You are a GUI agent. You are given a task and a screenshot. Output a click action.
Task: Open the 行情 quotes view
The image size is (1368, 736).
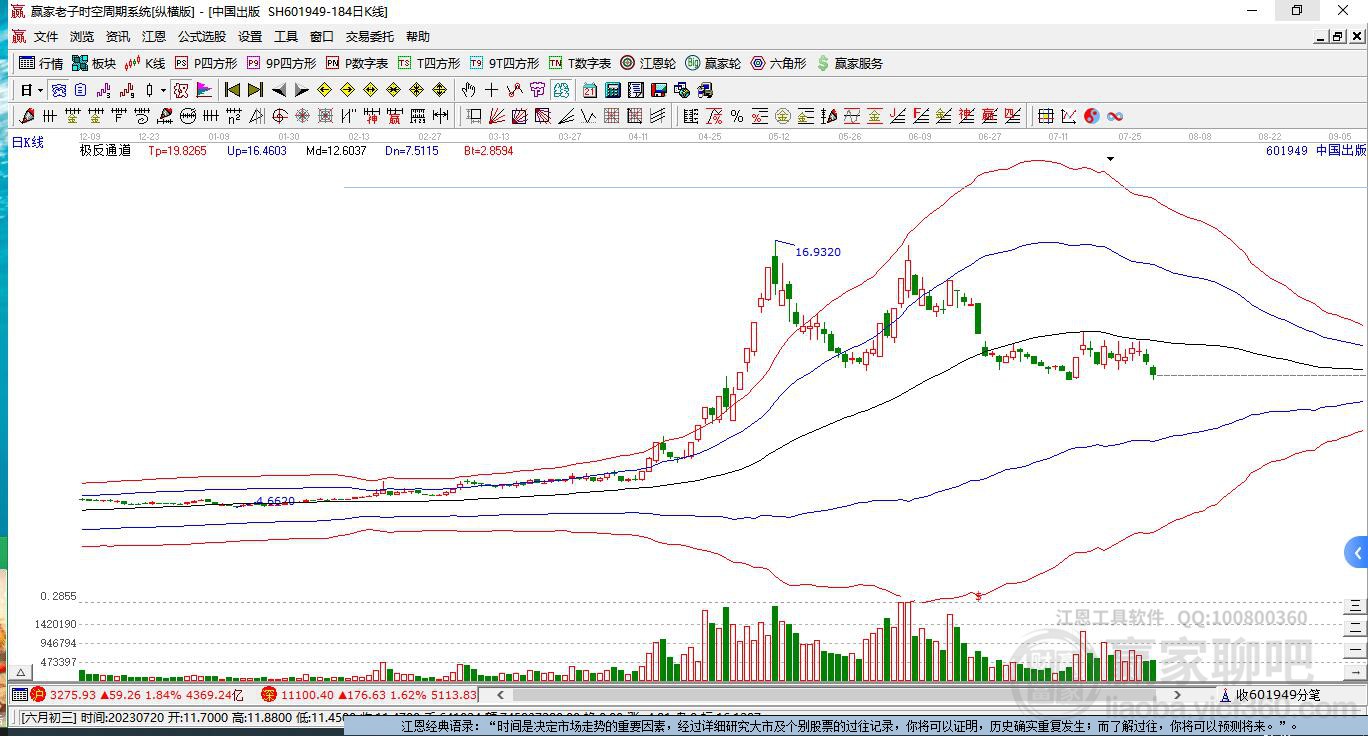(x=41, y=63)
